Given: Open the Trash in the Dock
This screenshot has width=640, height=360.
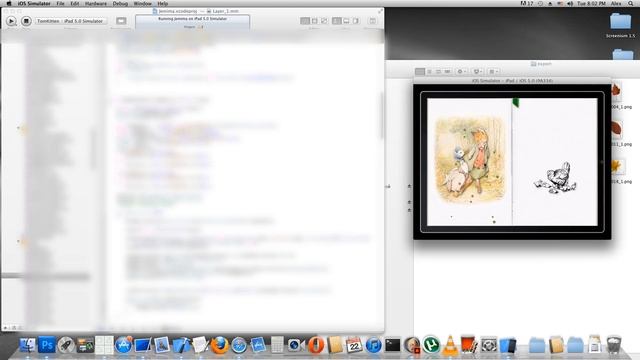Looking at the screenshot, I should pyautogui.click(x=613, y=345).
